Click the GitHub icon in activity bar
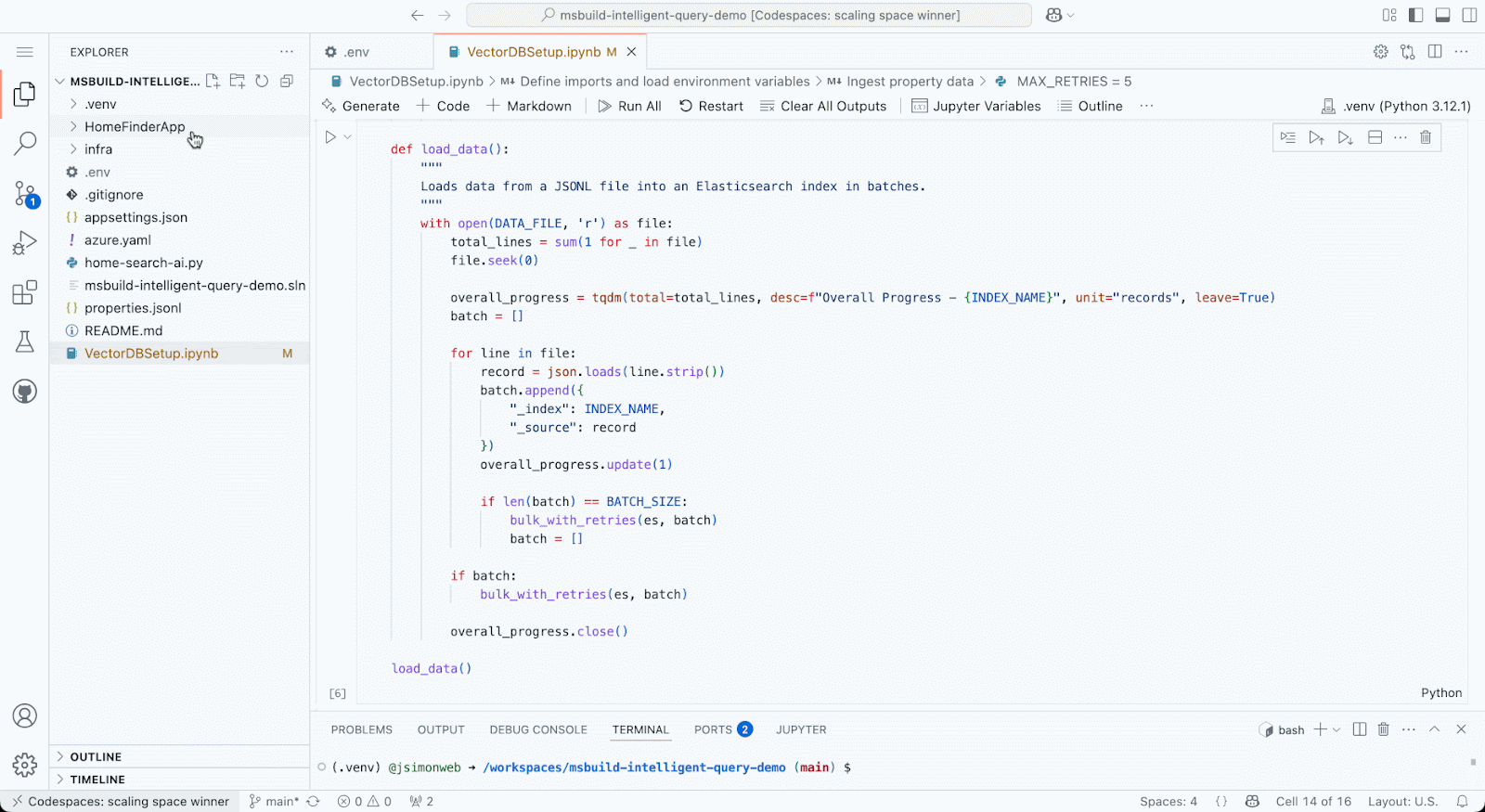Image resolution: width=1485 pixels, height=812 pixels. [x=25, y=392]
